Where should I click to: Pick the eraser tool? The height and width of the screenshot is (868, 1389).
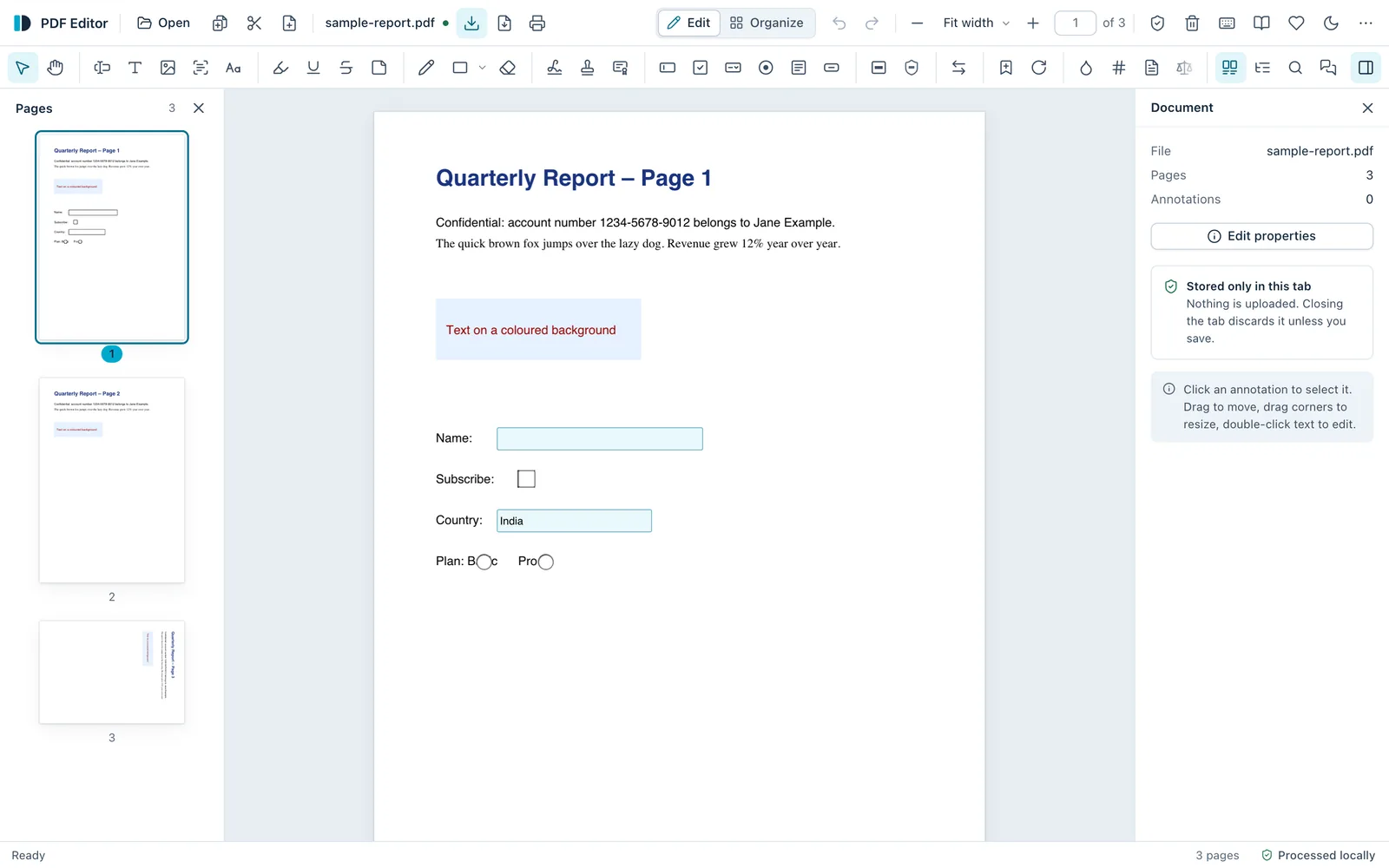pos(508,68)
